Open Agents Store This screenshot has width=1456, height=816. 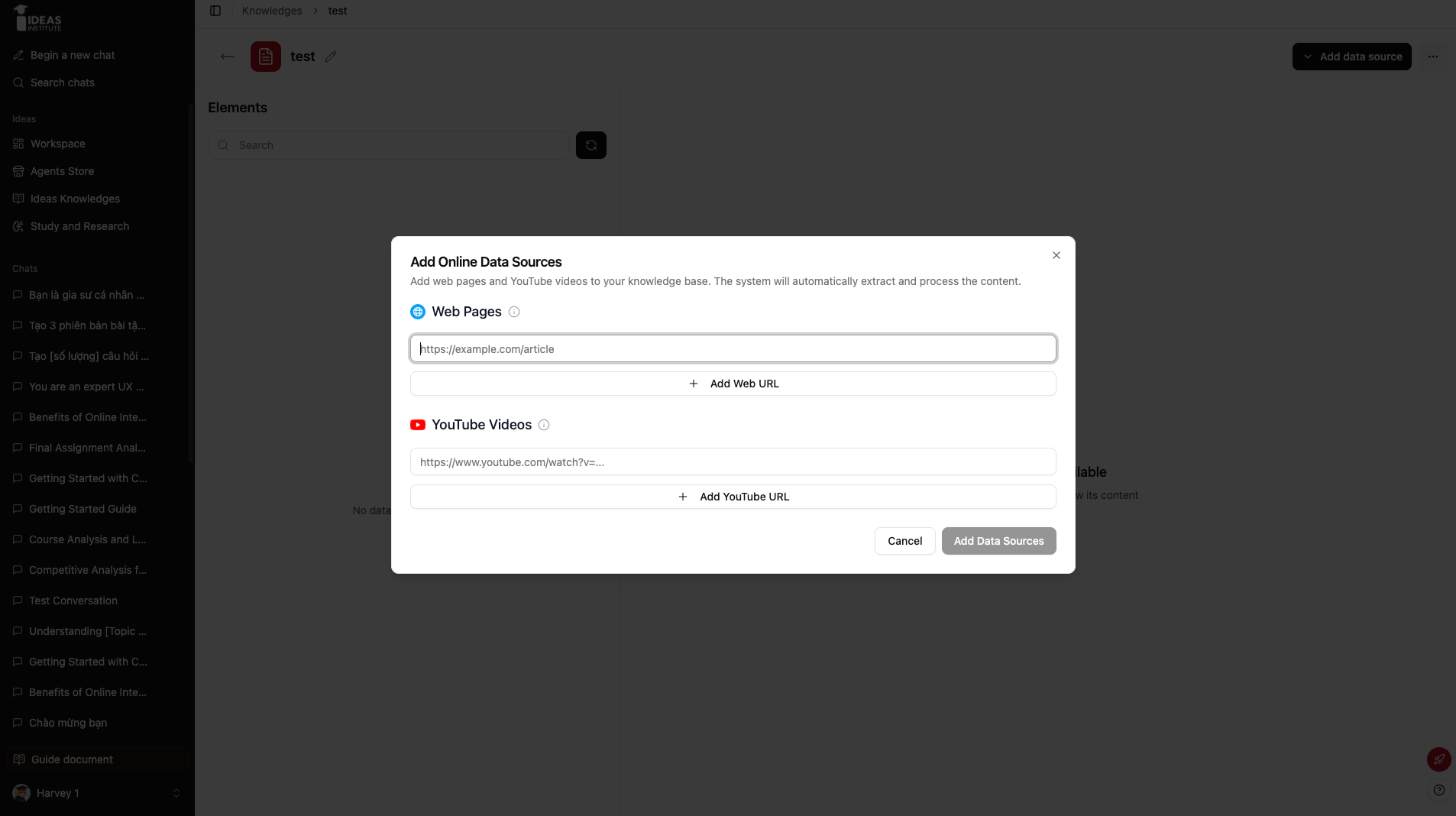(97, 171)
